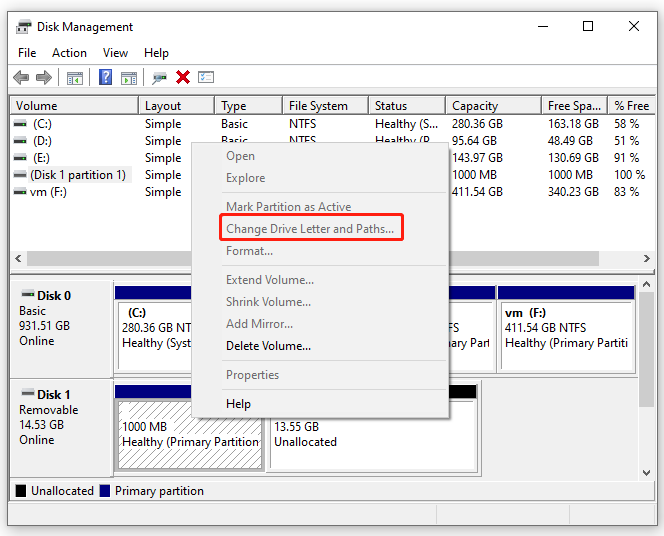This screenshot has width=664, height=536.
Task: Click the Show/Hide Console Tree icon
Action: click(74, 78)
